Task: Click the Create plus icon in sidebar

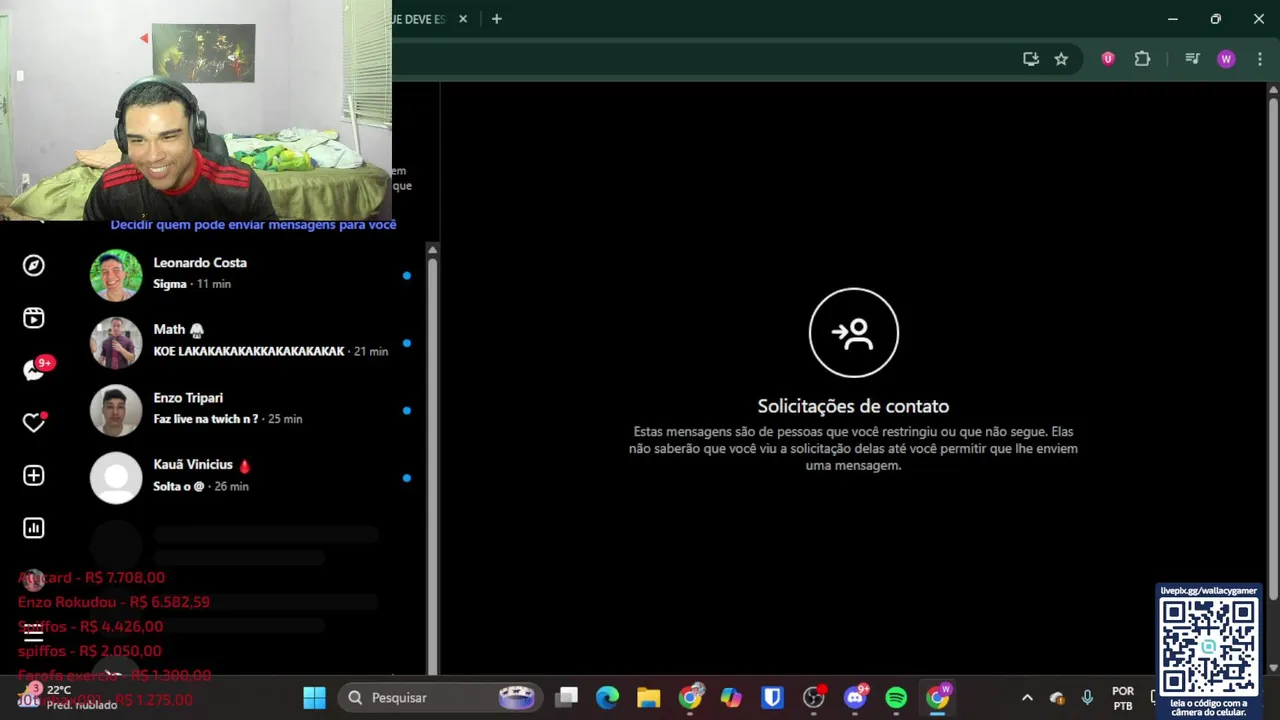Action: [34, 475]
